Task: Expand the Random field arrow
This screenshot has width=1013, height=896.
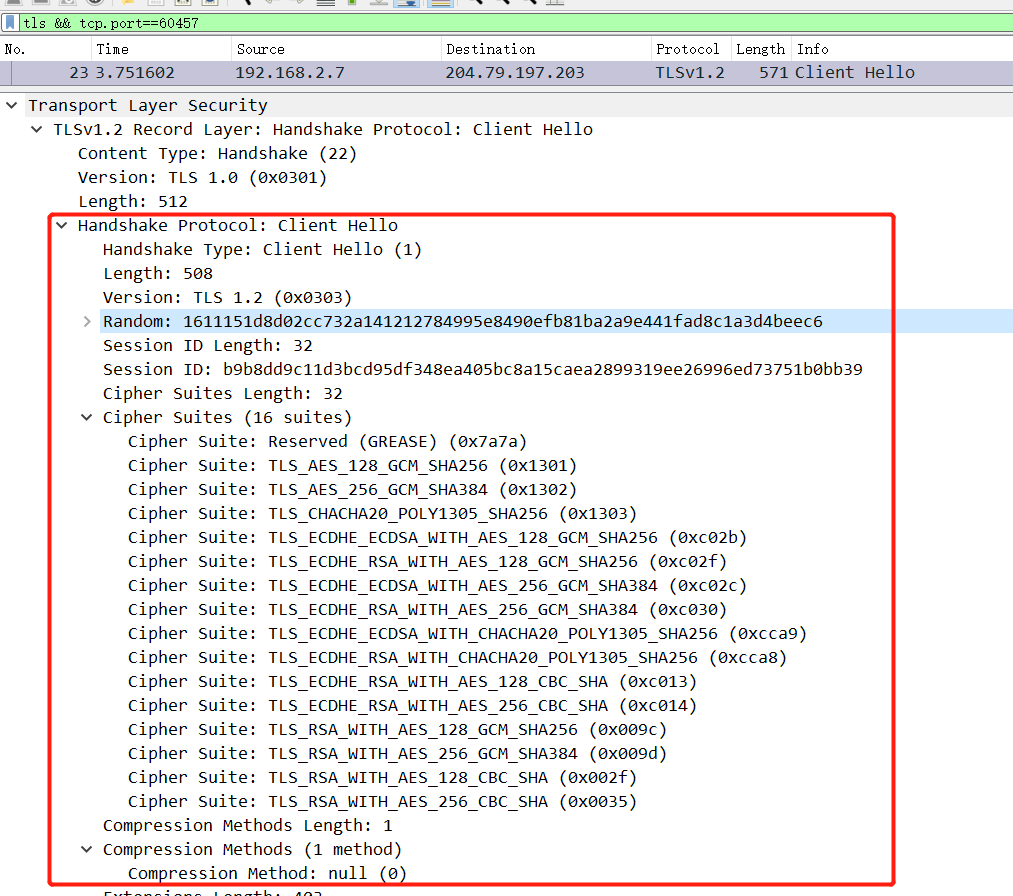Action: (87, 322)
